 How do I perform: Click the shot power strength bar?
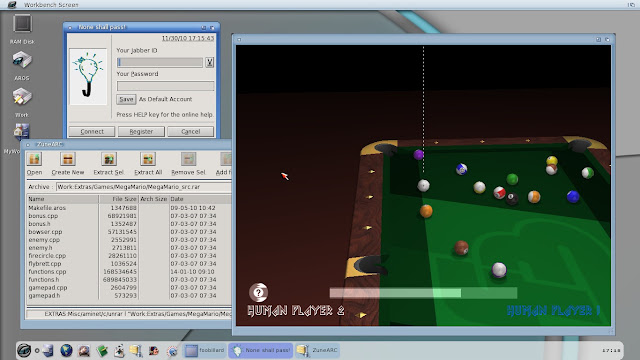pos(423,293)
